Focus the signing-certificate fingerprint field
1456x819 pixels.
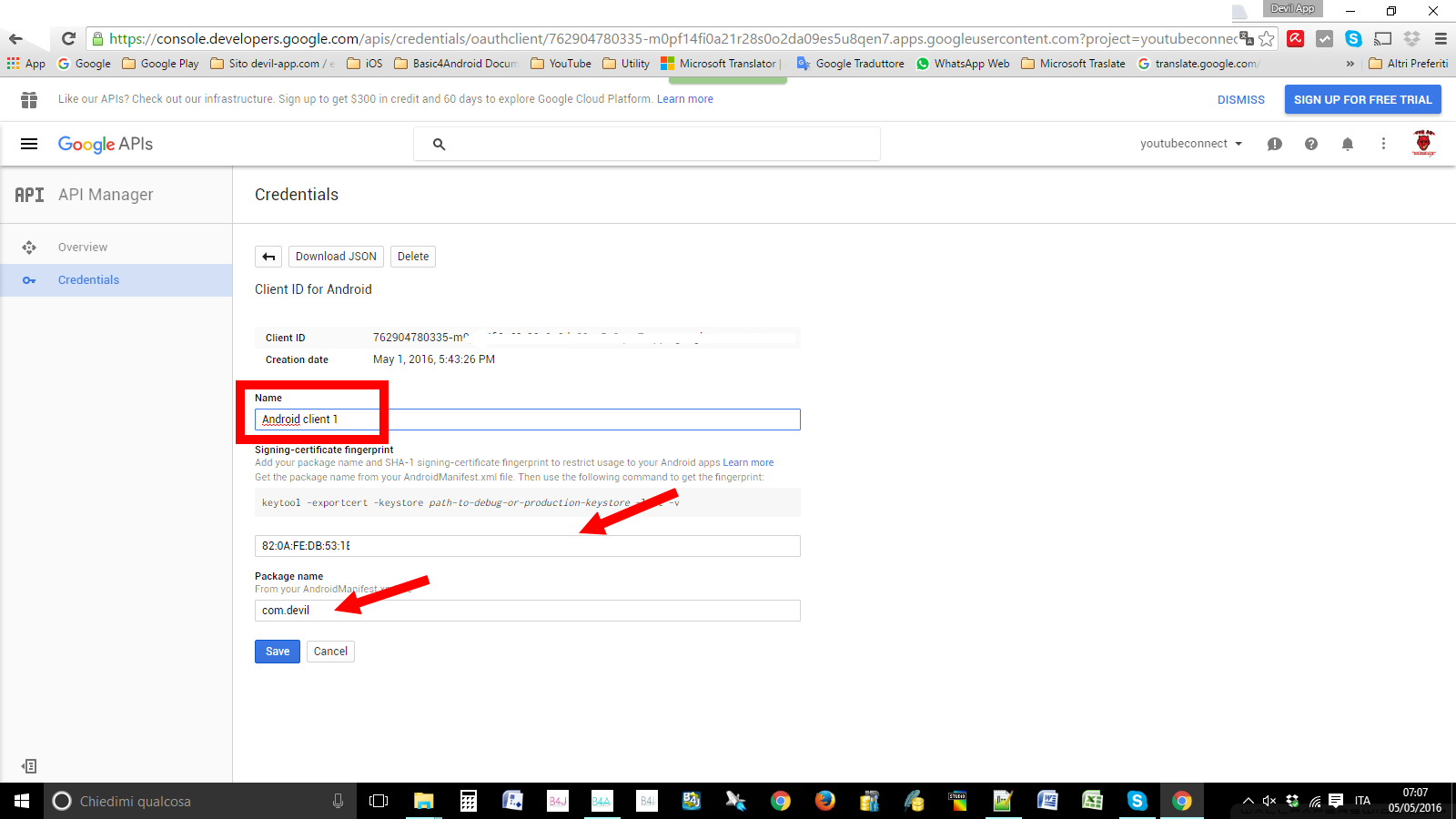click(528, 546)
